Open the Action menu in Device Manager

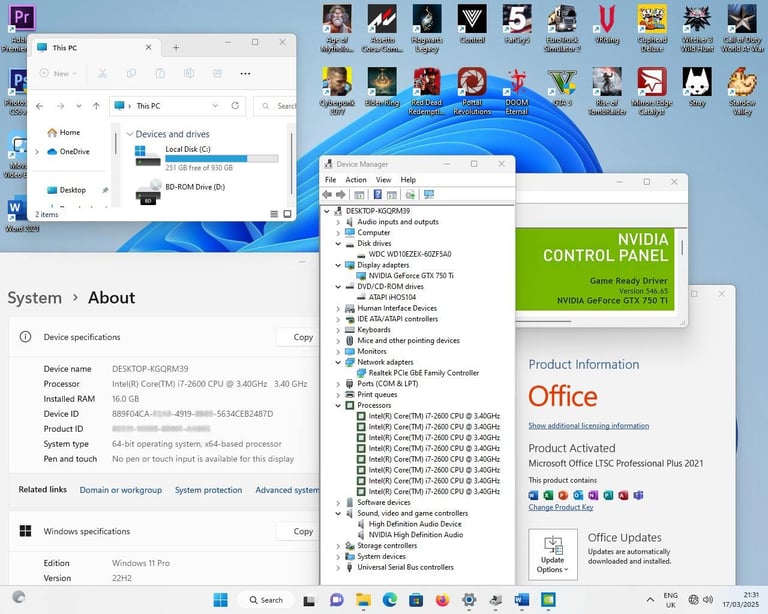[356, 180]
